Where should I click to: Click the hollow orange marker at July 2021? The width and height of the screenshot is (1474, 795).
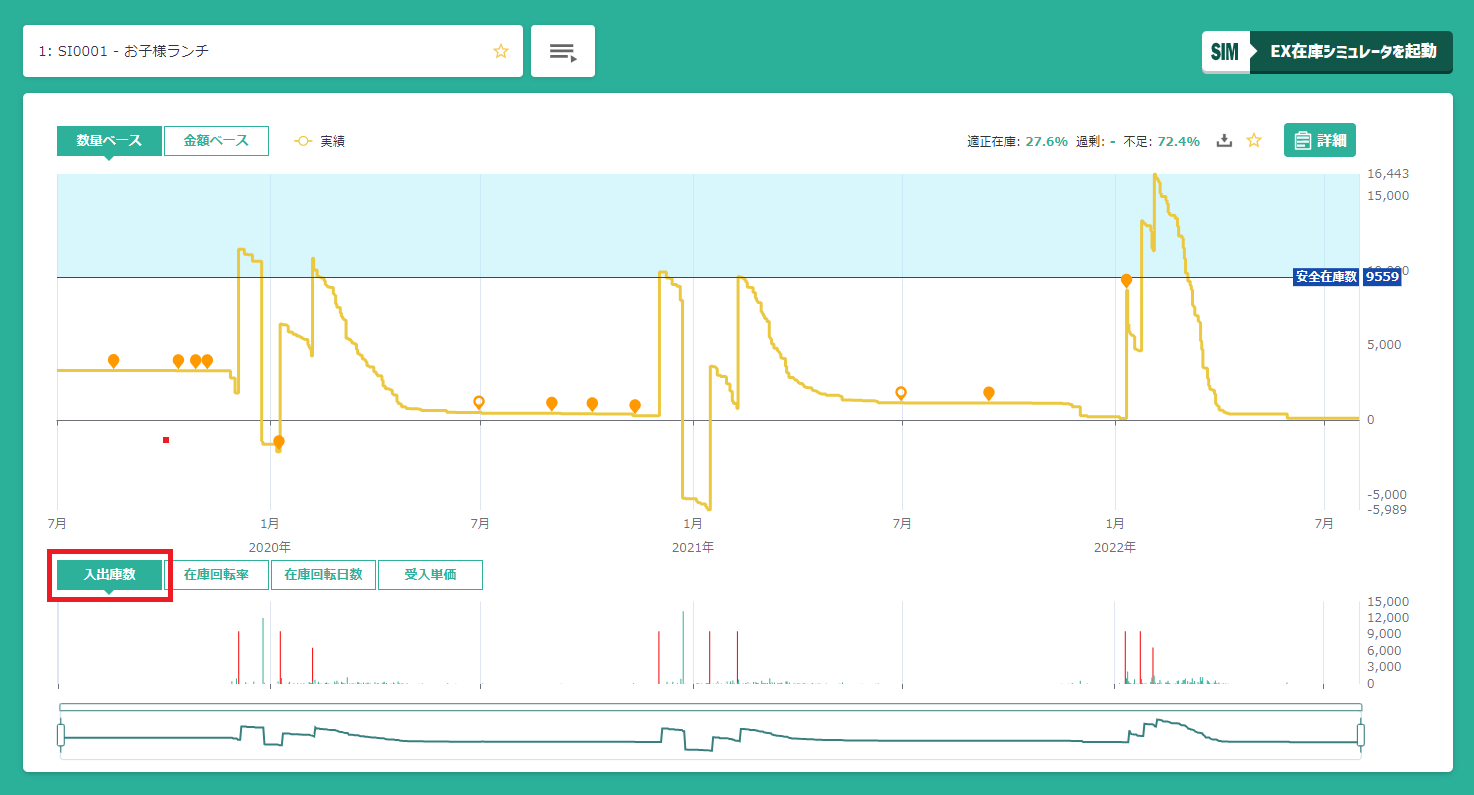901,393
